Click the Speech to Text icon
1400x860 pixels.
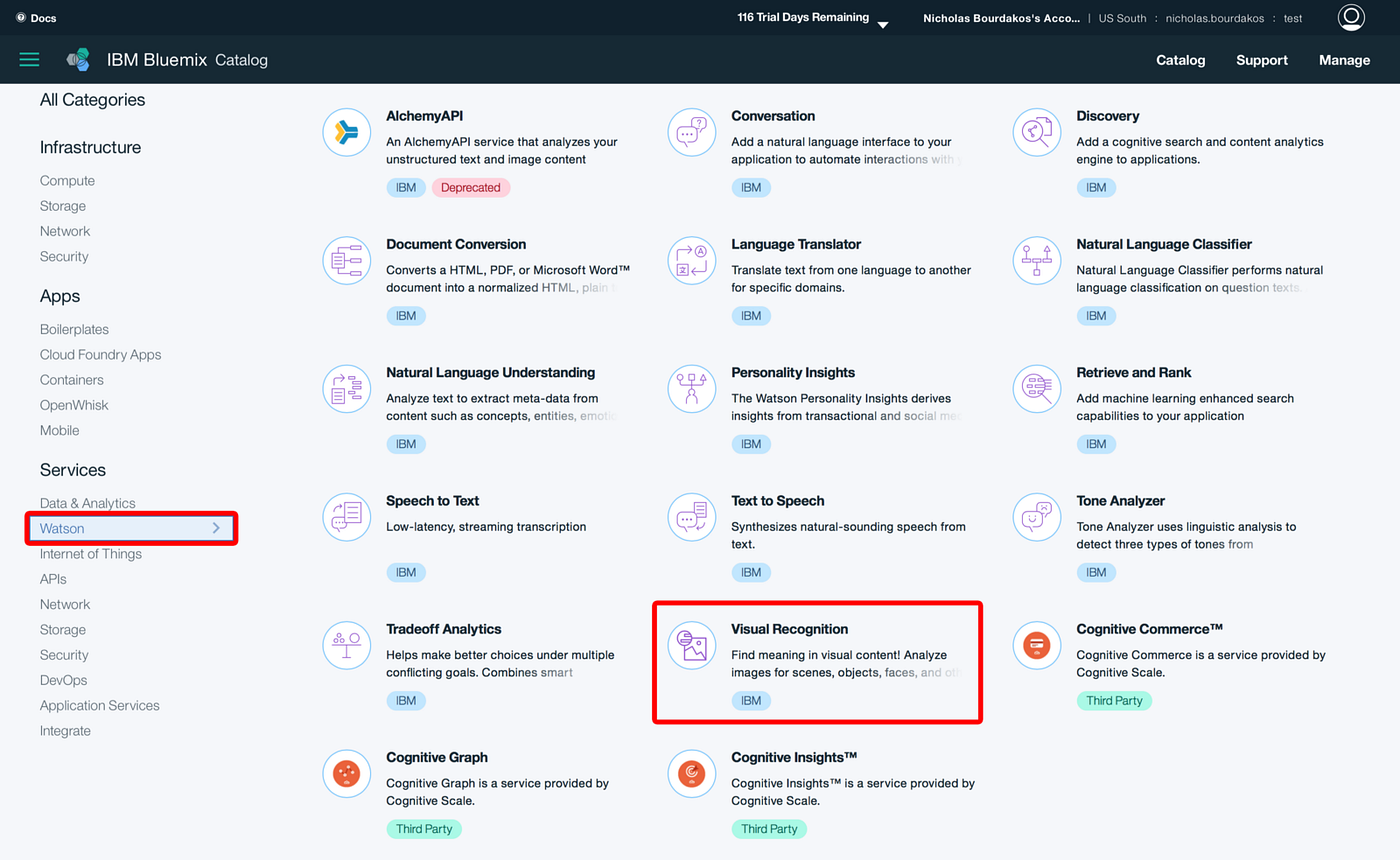pyautogui.click(x=347, y=516)
